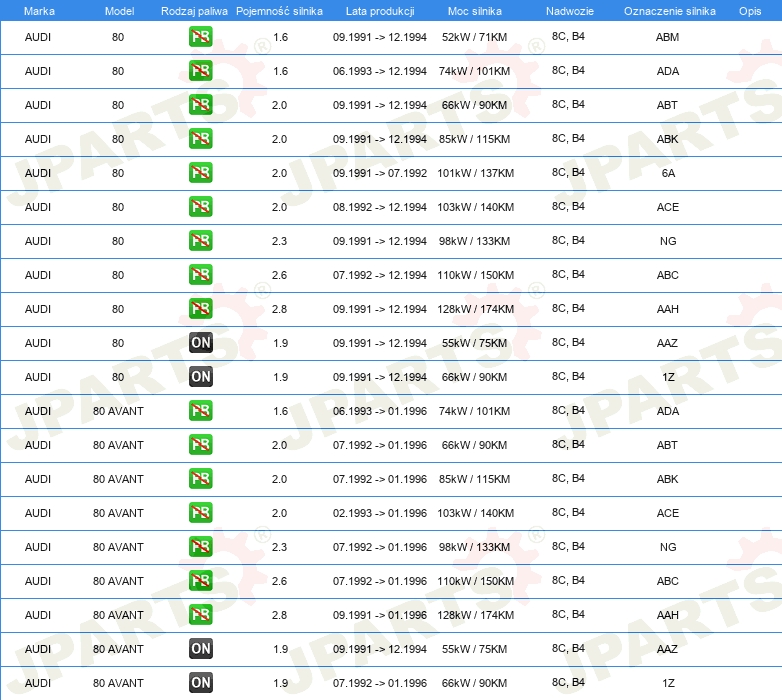782x700 pixels.
Task: Click petrol icon in Audi 80 NG row
Action: tap(200, 241)
